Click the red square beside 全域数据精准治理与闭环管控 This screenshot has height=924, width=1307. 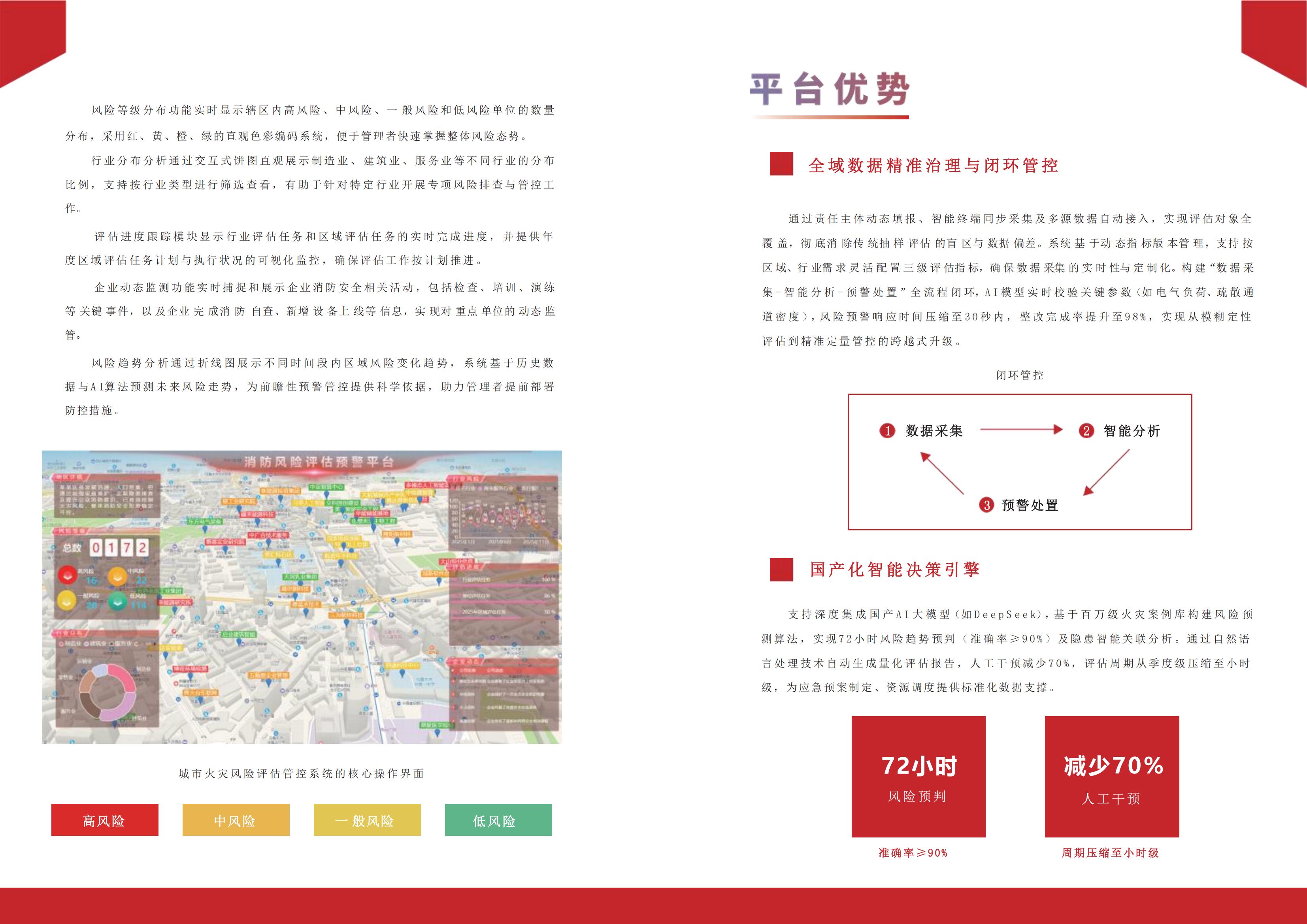coord(781,163)
